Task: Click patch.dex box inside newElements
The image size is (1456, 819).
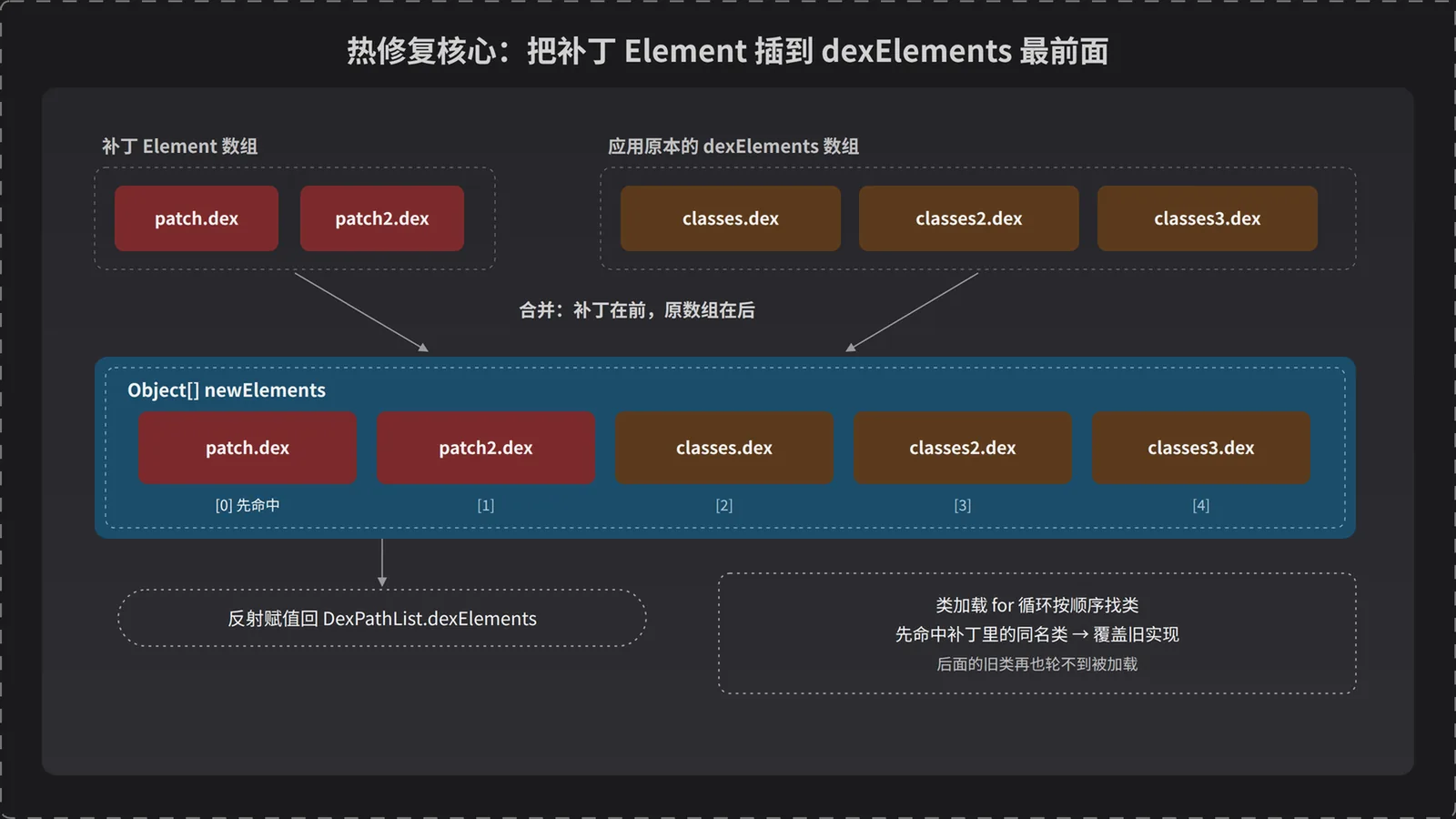Action: (248, 448)
